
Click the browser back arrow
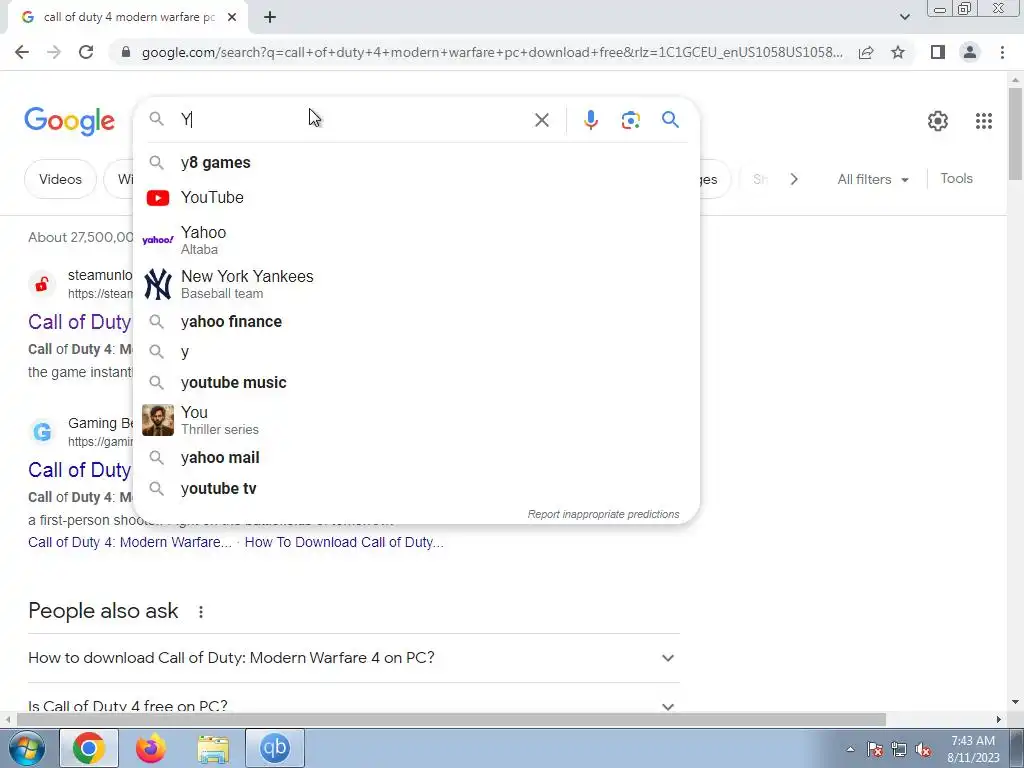(22, 52)
